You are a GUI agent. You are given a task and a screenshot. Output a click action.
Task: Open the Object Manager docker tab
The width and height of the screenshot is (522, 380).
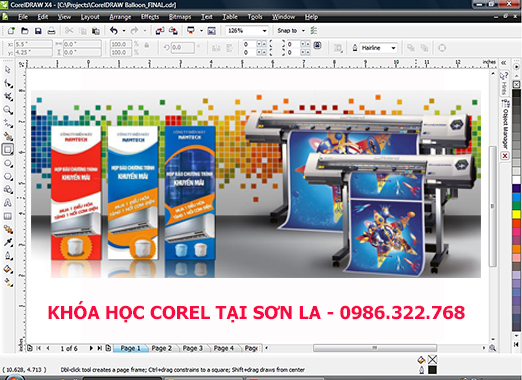(505, 124)
